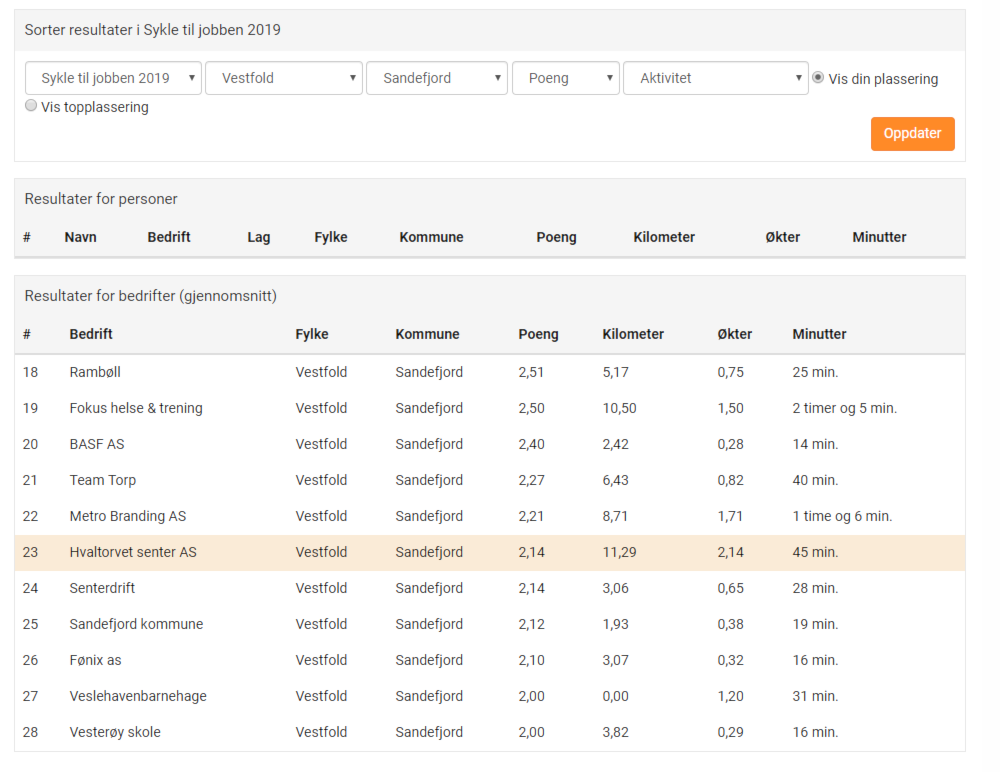Click Kommune header in companies table

coord(427,334)
